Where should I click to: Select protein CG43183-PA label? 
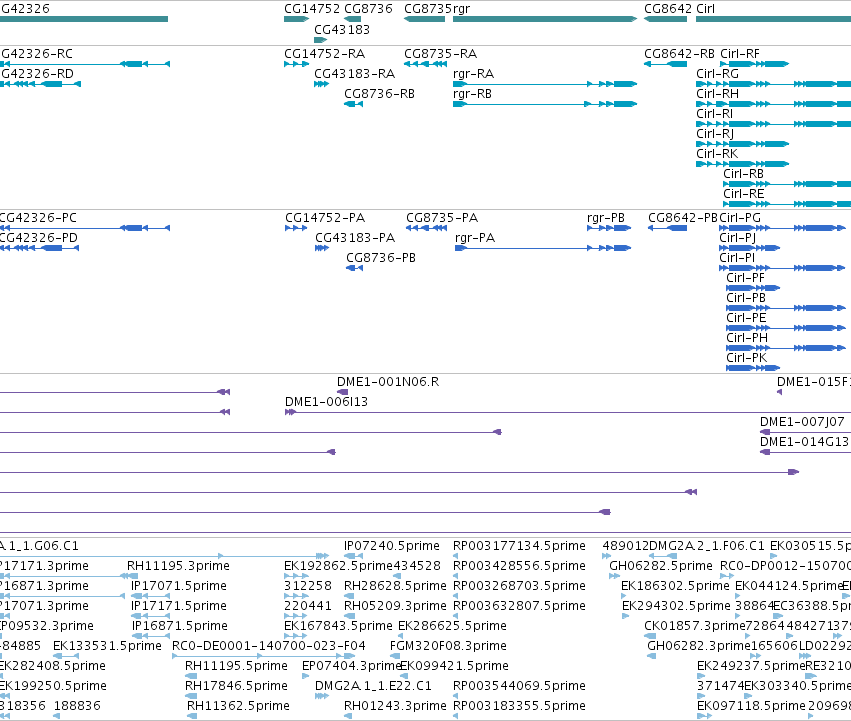pyautogui.click(x=355, y=238)
